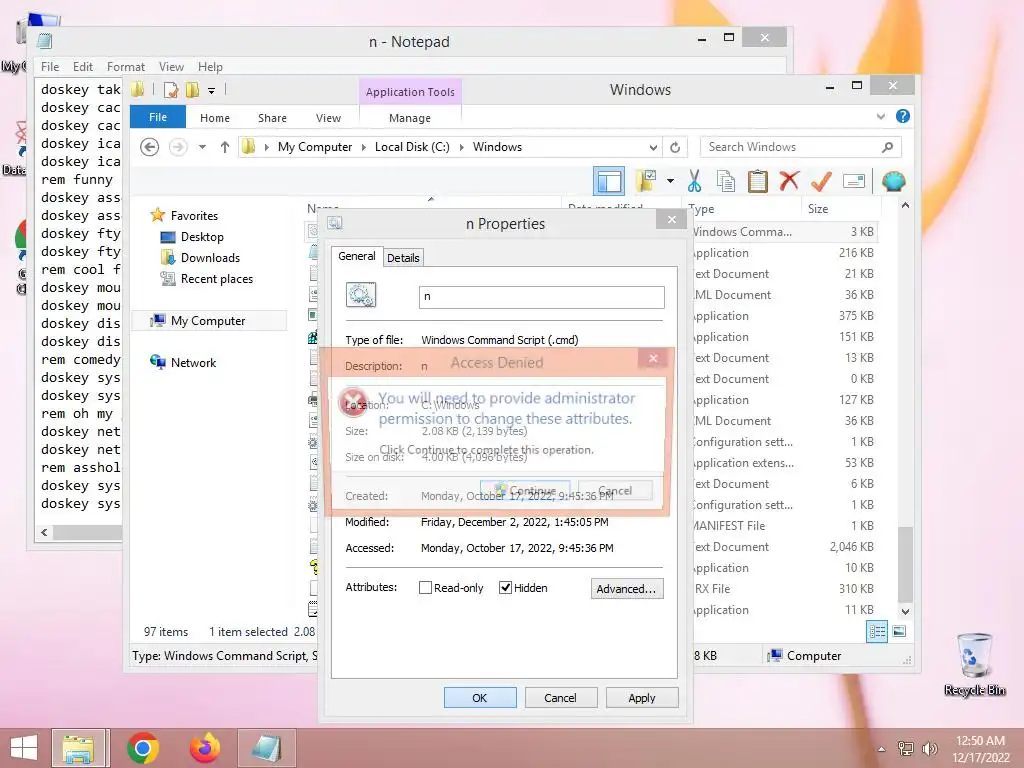Expand Local Disk (C:) breadcrumb arrow
Image resolution: width=1024 pixels, height=768 pixels.
point(461,147)
